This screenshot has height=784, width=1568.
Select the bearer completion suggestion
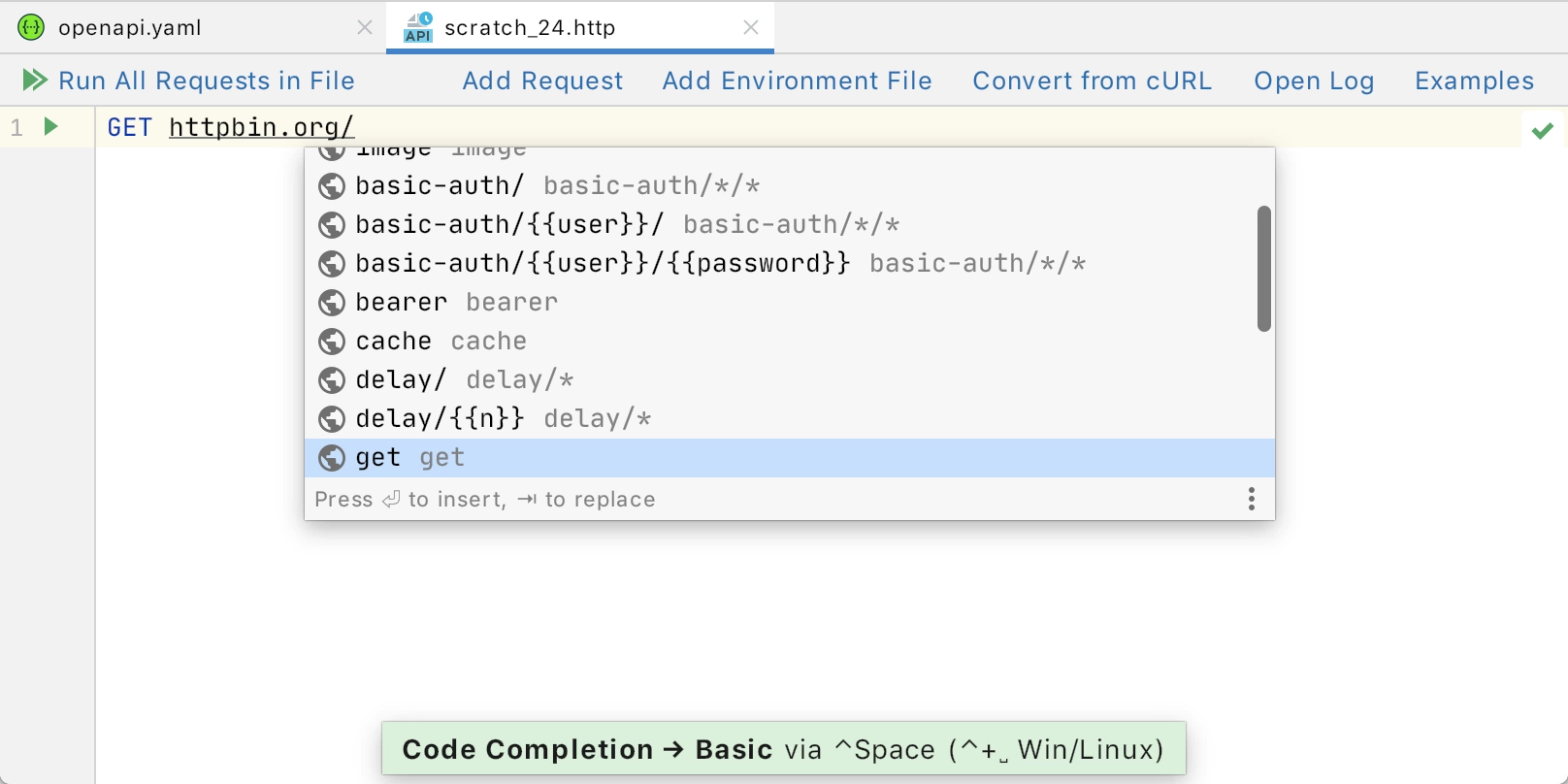tap(789, 302)
